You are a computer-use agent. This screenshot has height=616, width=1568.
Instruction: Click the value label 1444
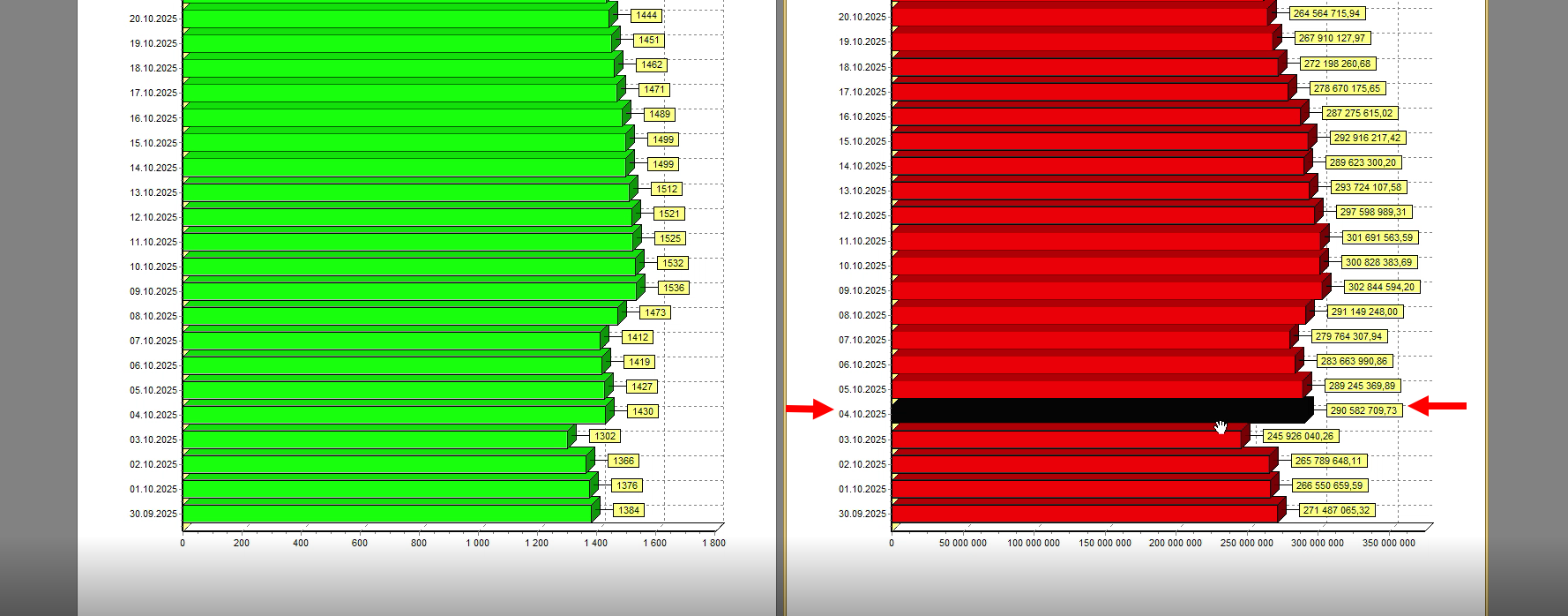point(646,15)
